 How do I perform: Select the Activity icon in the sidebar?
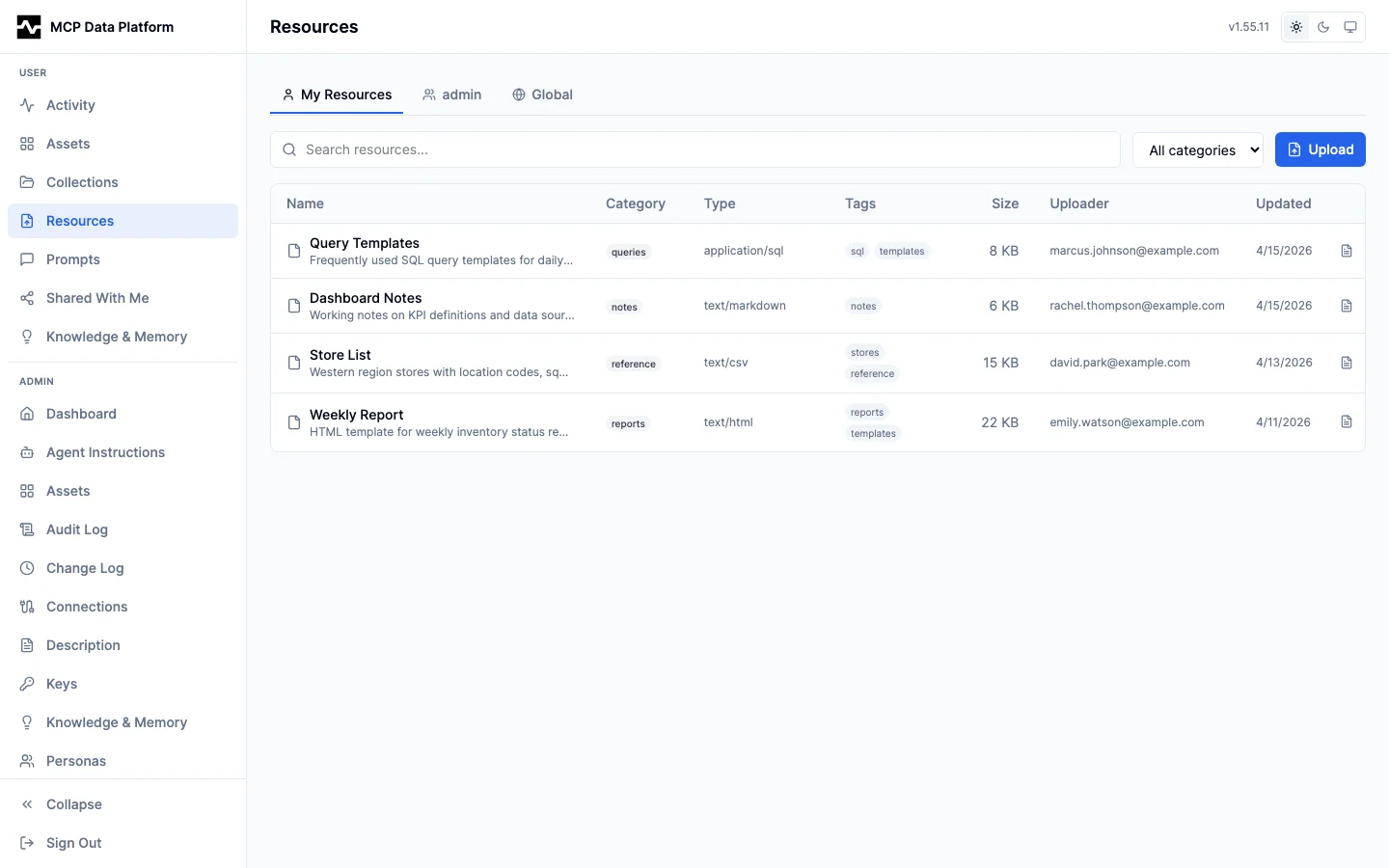coord(26,105)
